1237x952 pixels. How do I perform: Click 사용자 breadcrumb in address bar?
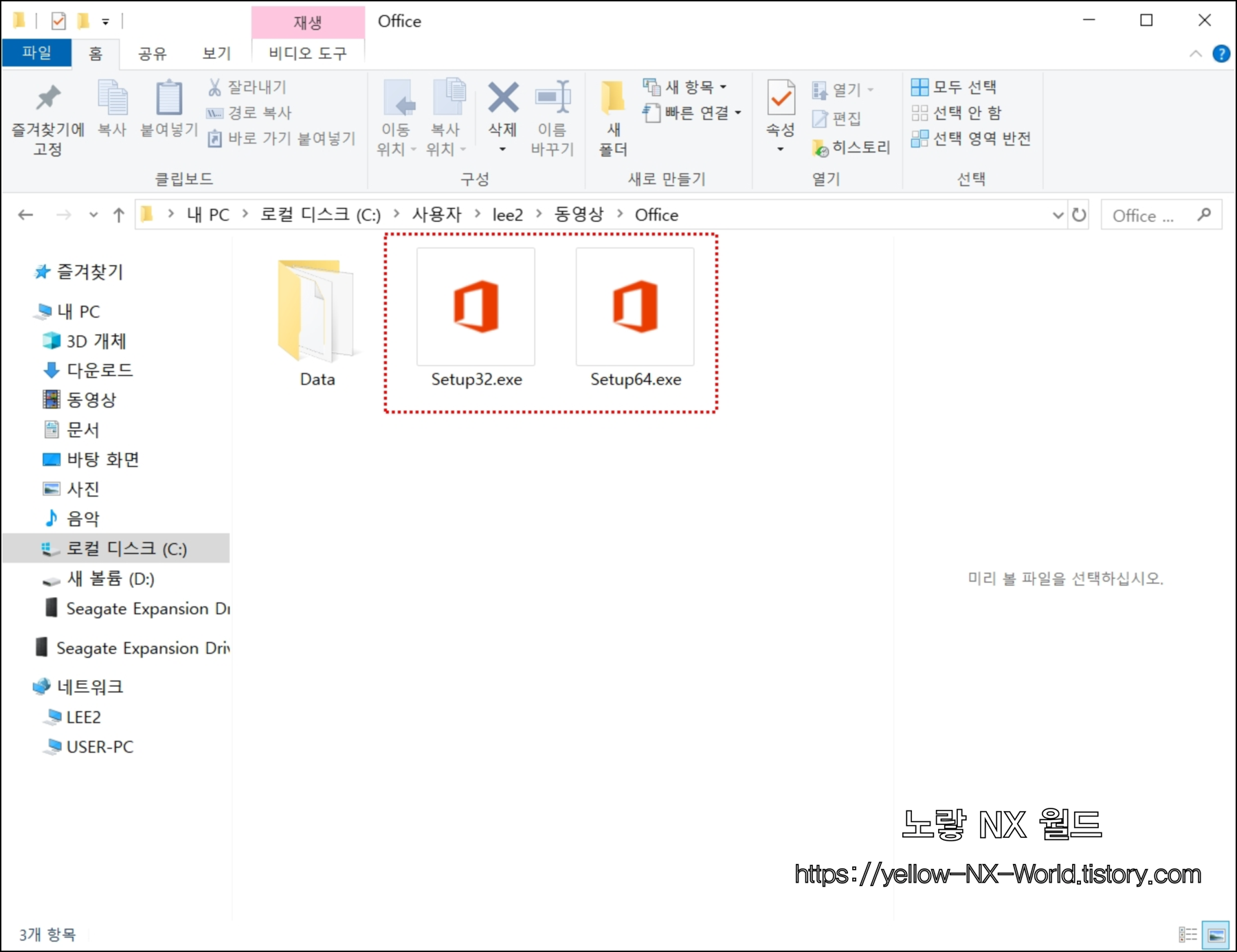point(436,215)
